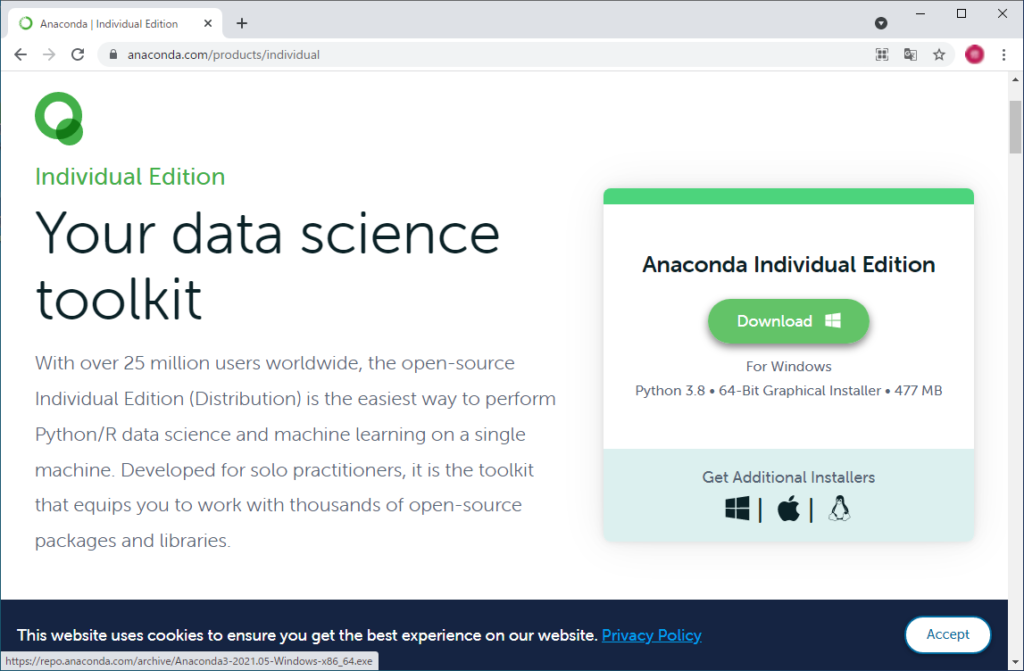Image resolution: width=1024 pixels, height=671 pixels.
Task: Accept the cookies notice
Action: click(x=947, y=634)
